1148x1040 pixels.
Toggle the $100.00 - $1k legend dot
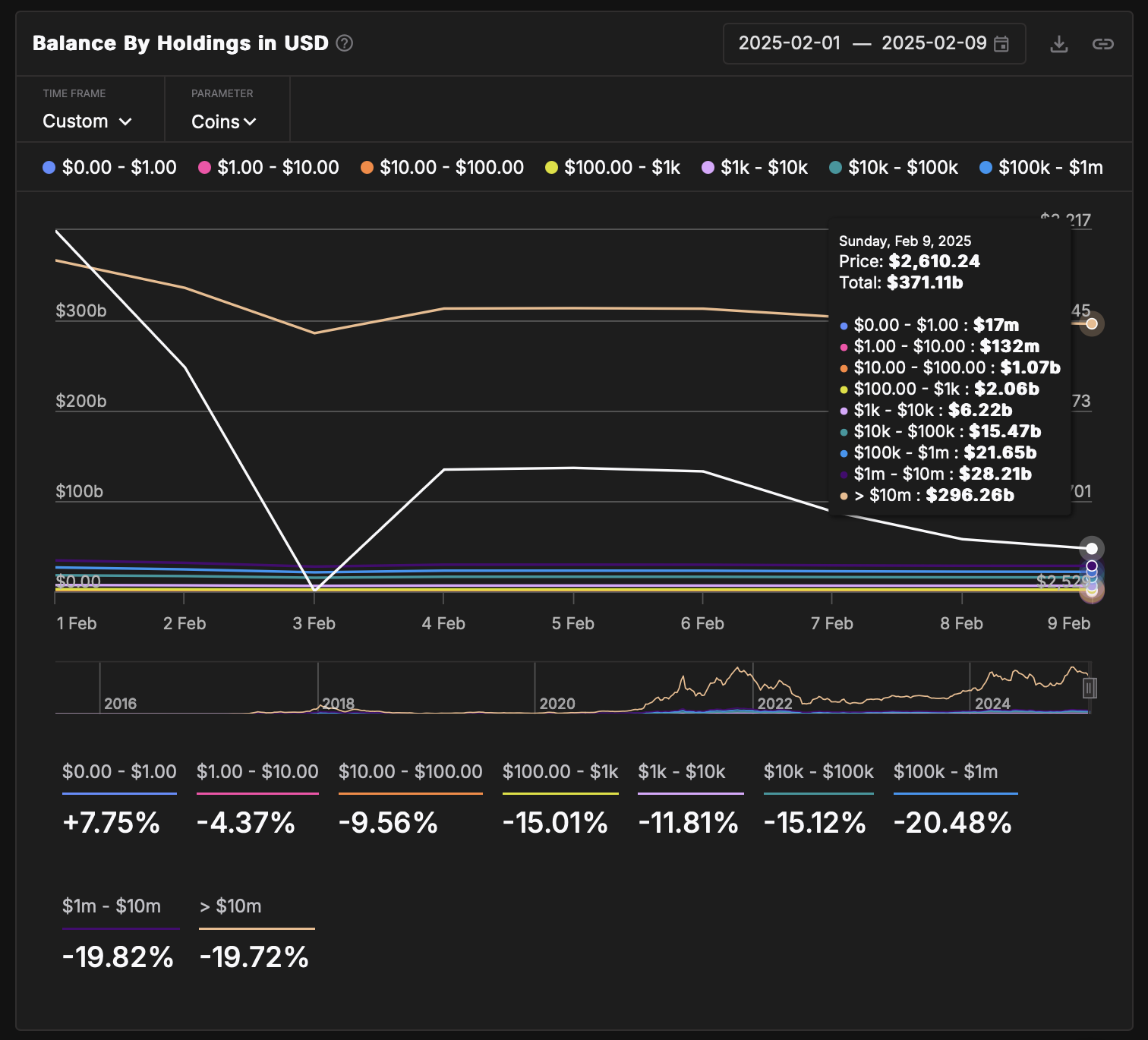click(x=551, y=167)
